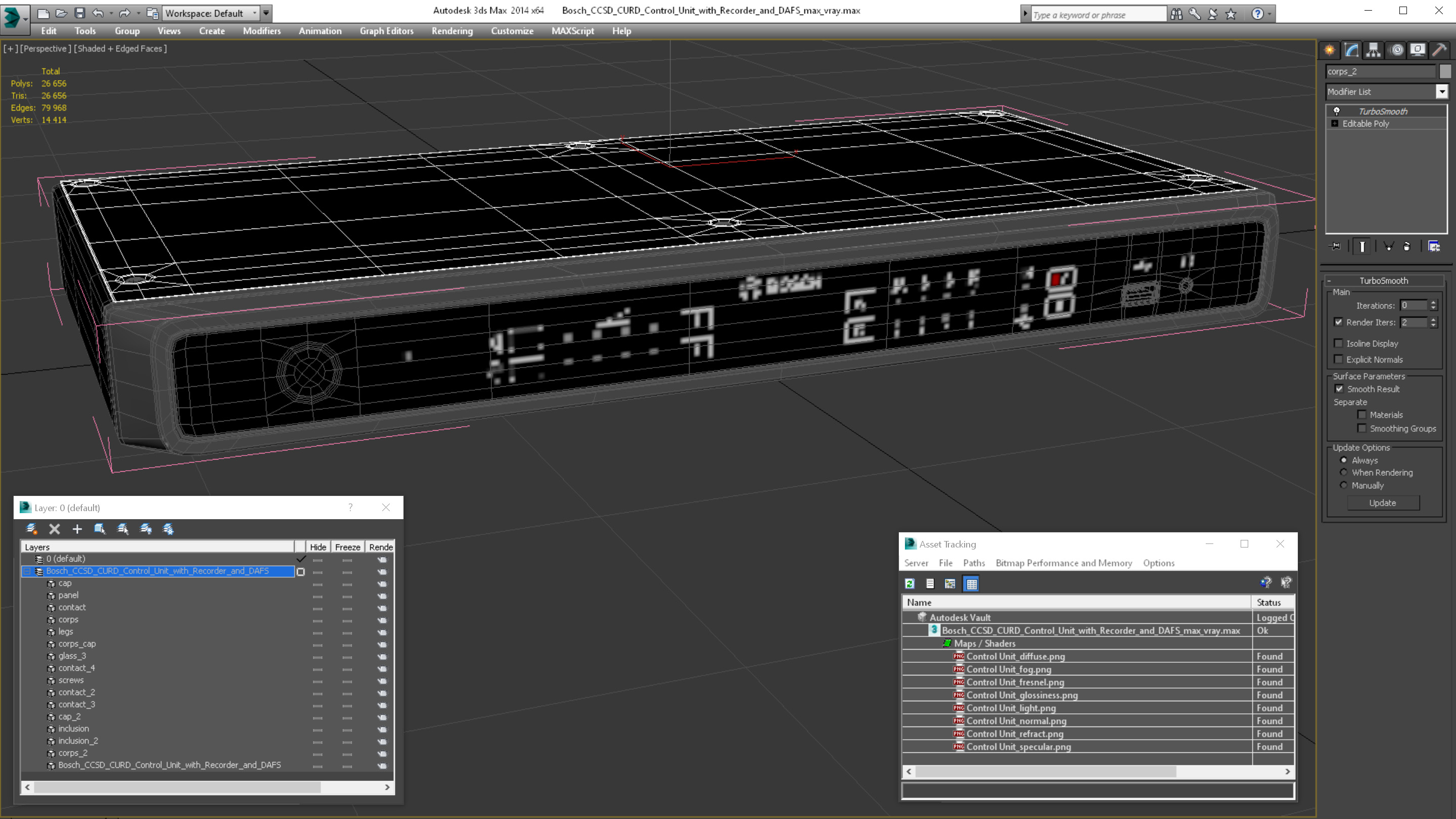Open the Graph Editors menu
This screenshot has width=1456, height=819.
click(387, 31)
